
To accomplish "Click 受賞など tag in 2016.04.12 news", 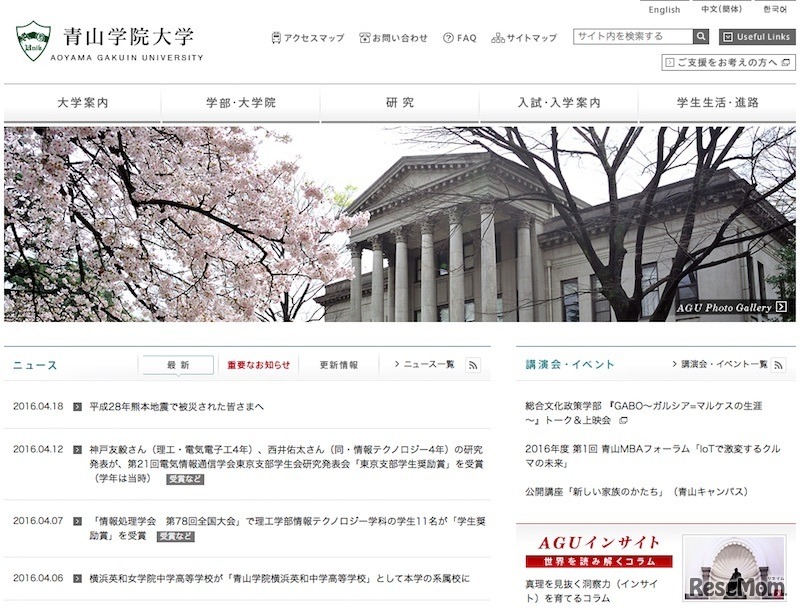I will [x=185, y=479].
